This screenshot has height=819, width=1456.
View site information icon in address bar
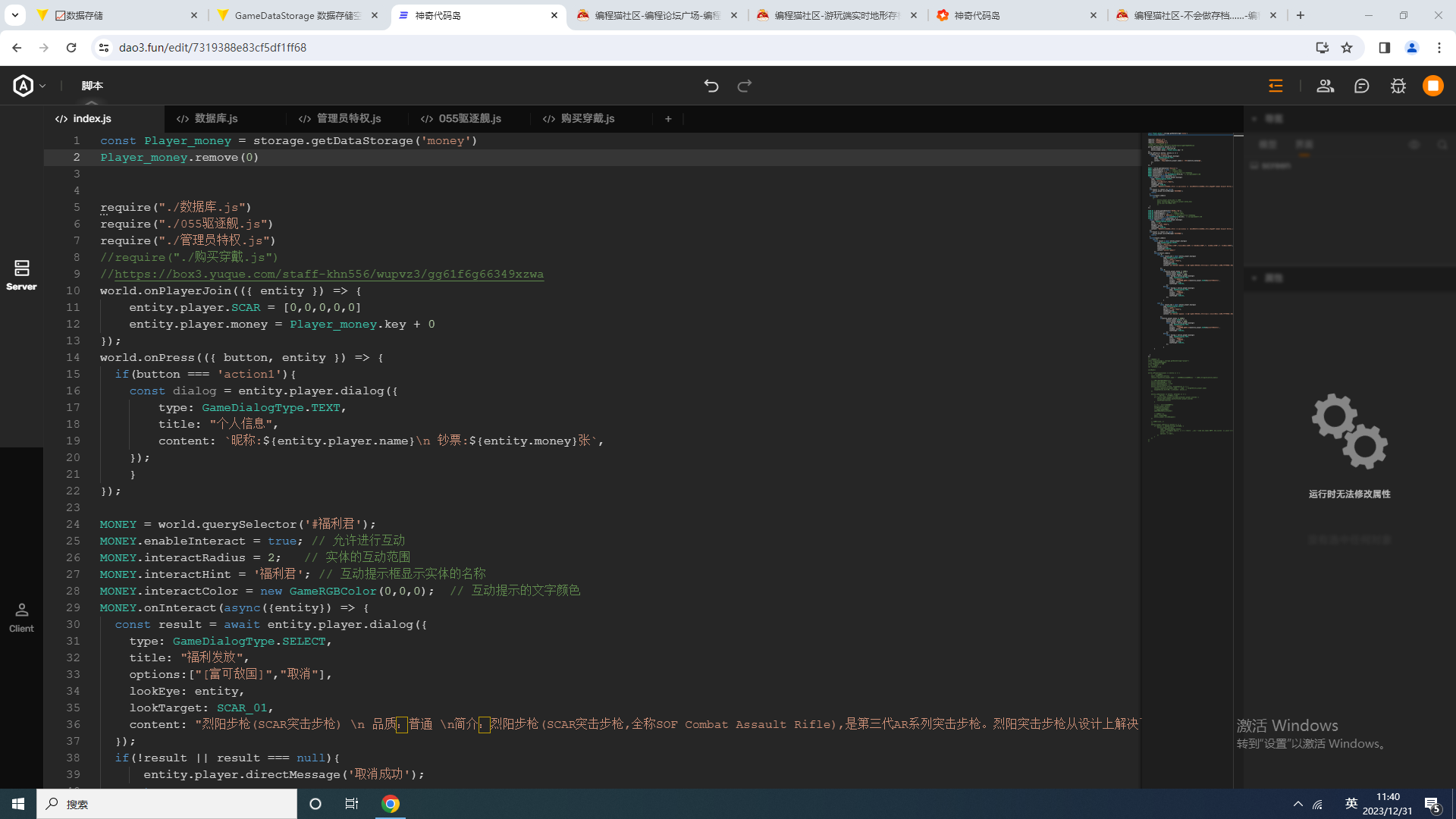pos(105,47)
